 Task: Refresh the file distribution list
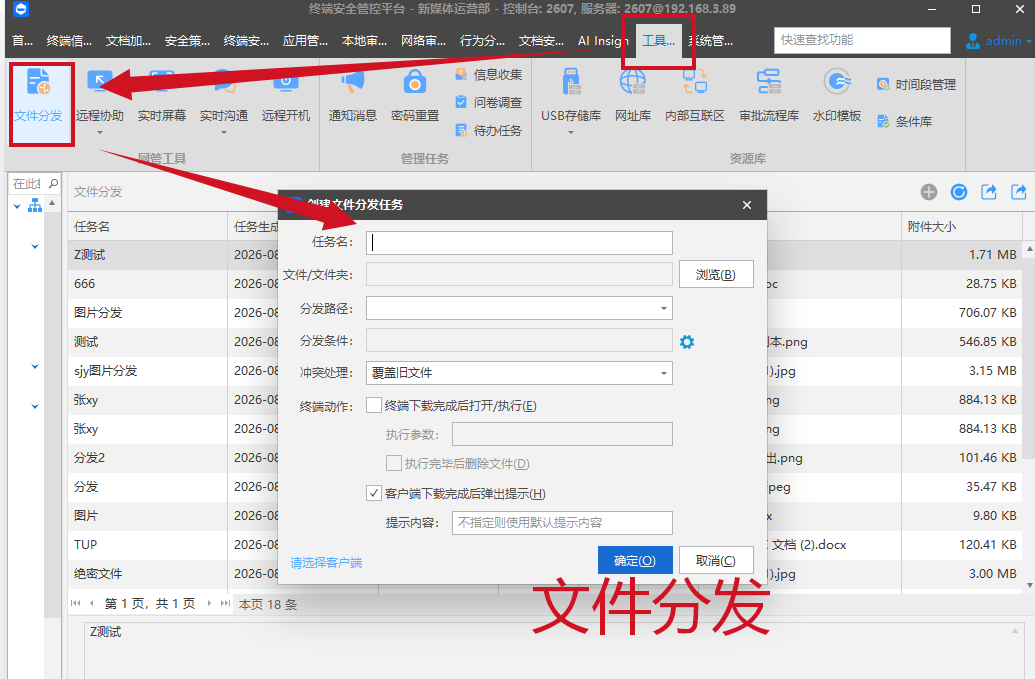coord(959,192)
